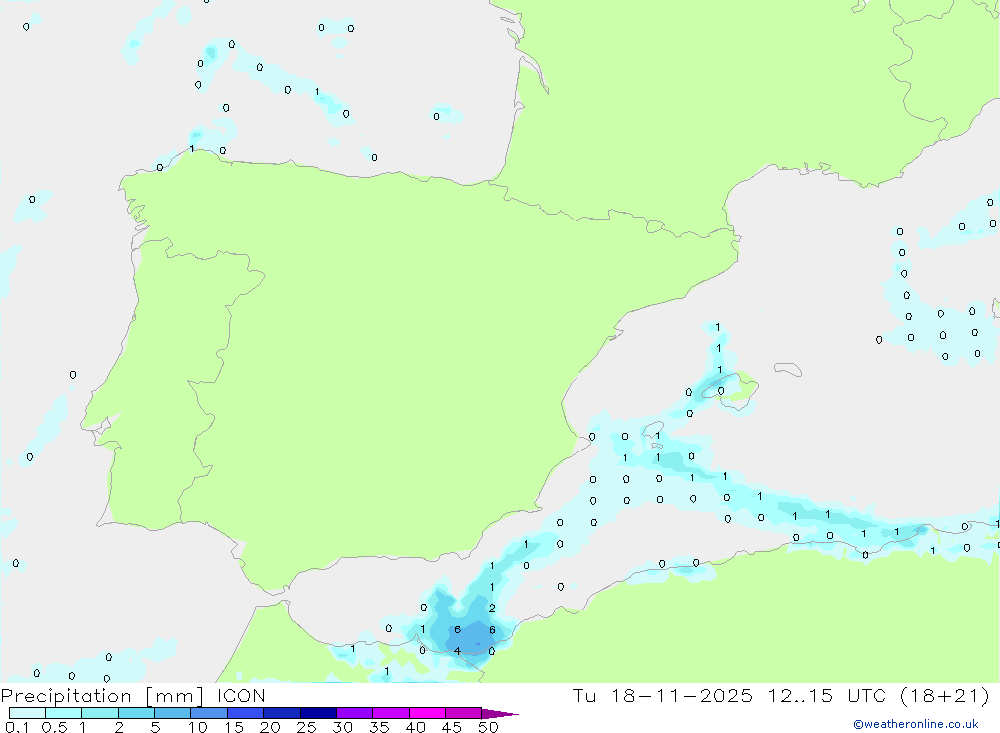This screenshot has width=1000, height=733.
Task: Pick the 35–40 mm legend swatch
Action: (391, 713)
